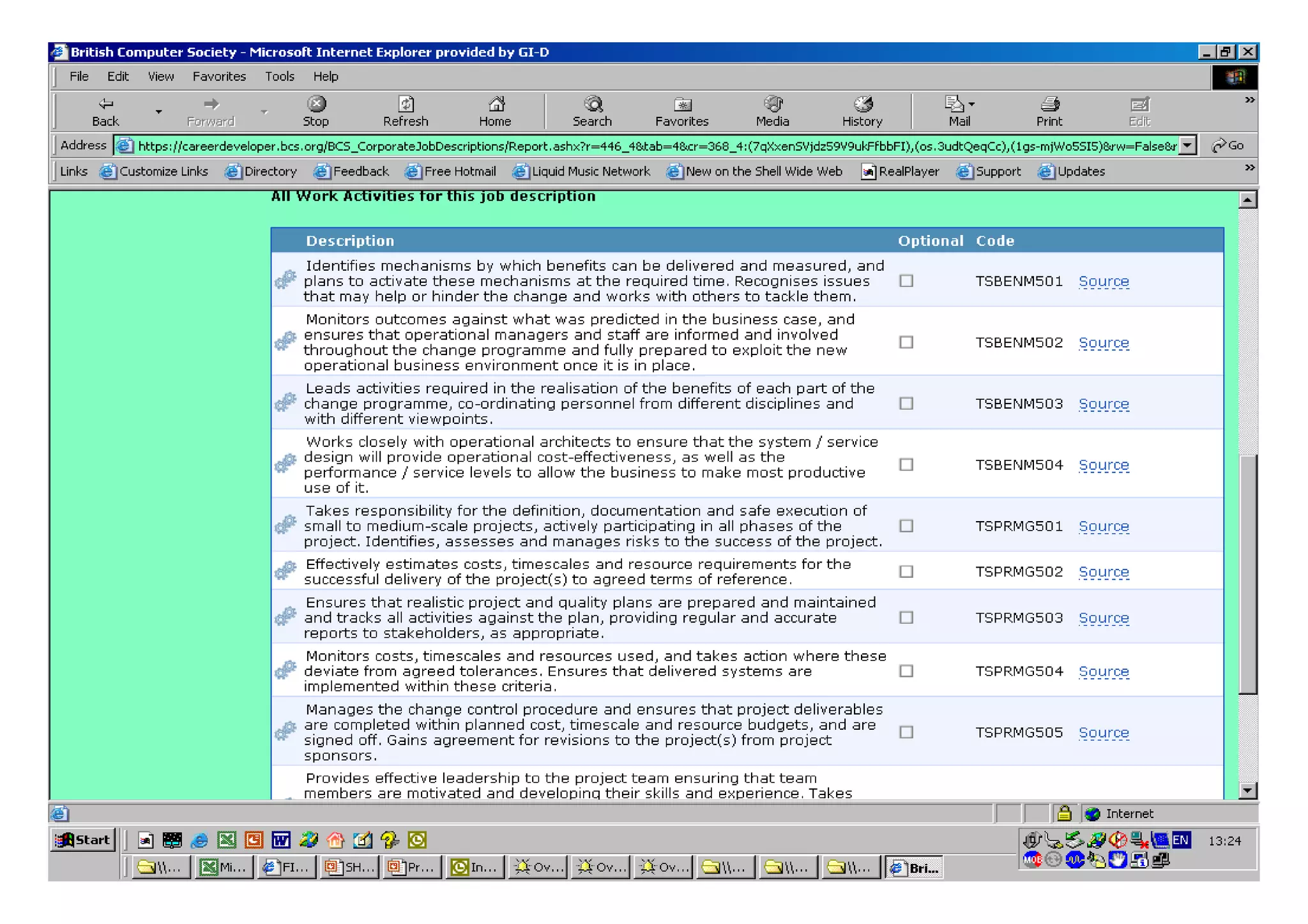Click the Windows Start button
The image size is (1308, 924).
(83, 840)
